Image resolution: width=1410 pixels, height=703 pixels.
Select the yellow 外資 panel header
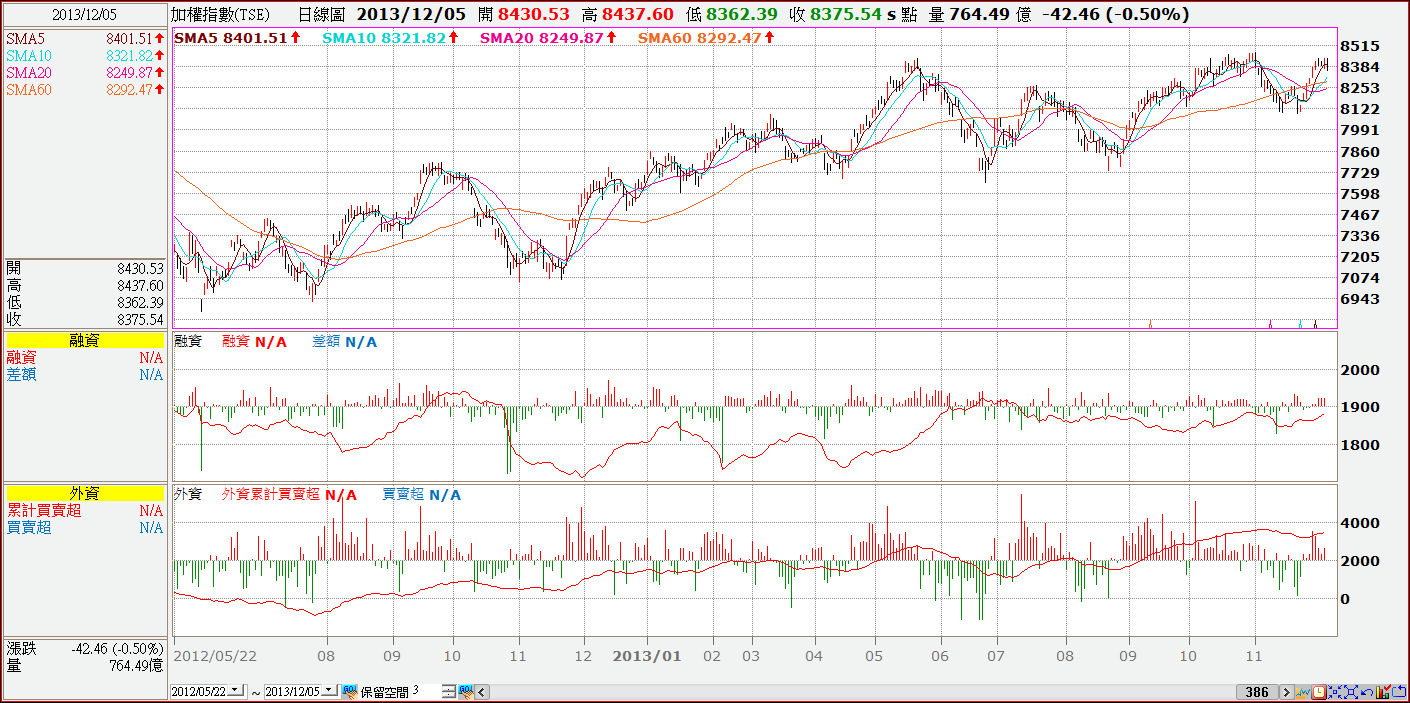pyautogui.click(x=85, y=493)
